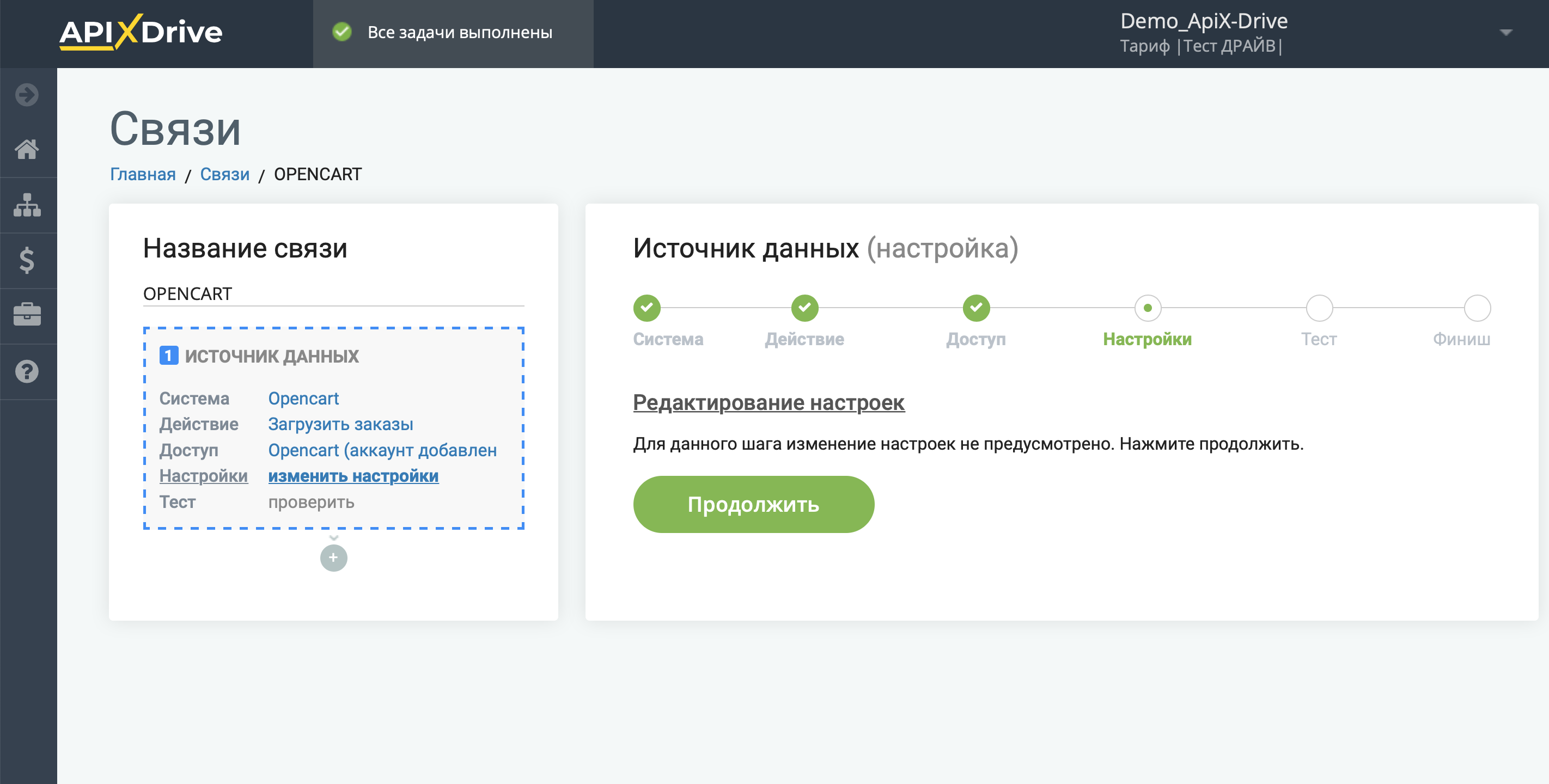
Task: Click the Редактирование настроек heading
Action: pos(769,402)
